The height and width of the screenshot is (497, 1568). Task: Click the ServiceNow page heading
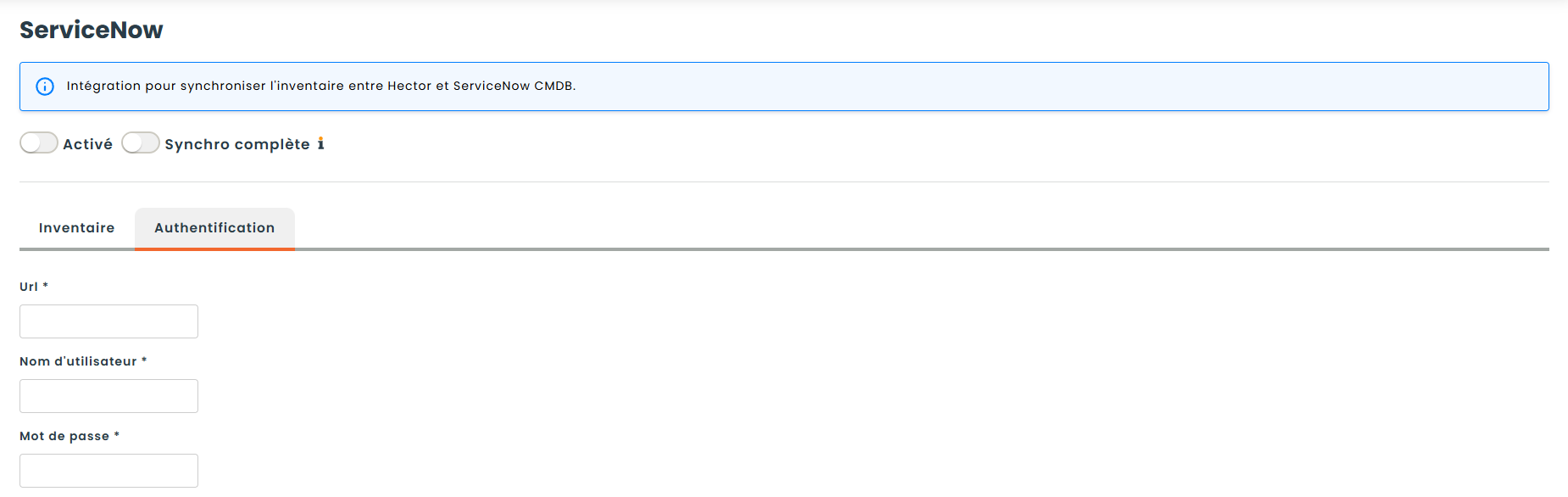coord(92,31)
